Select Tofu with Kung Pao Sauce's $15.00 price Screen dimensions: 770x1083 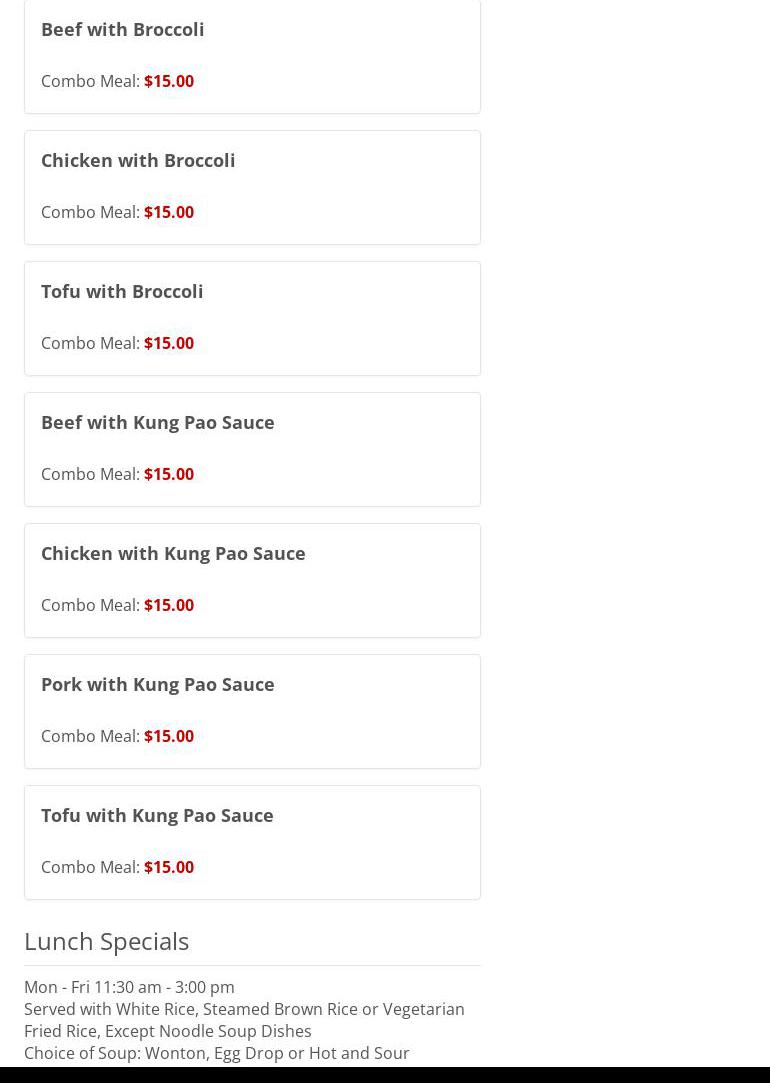coord(169,867)
